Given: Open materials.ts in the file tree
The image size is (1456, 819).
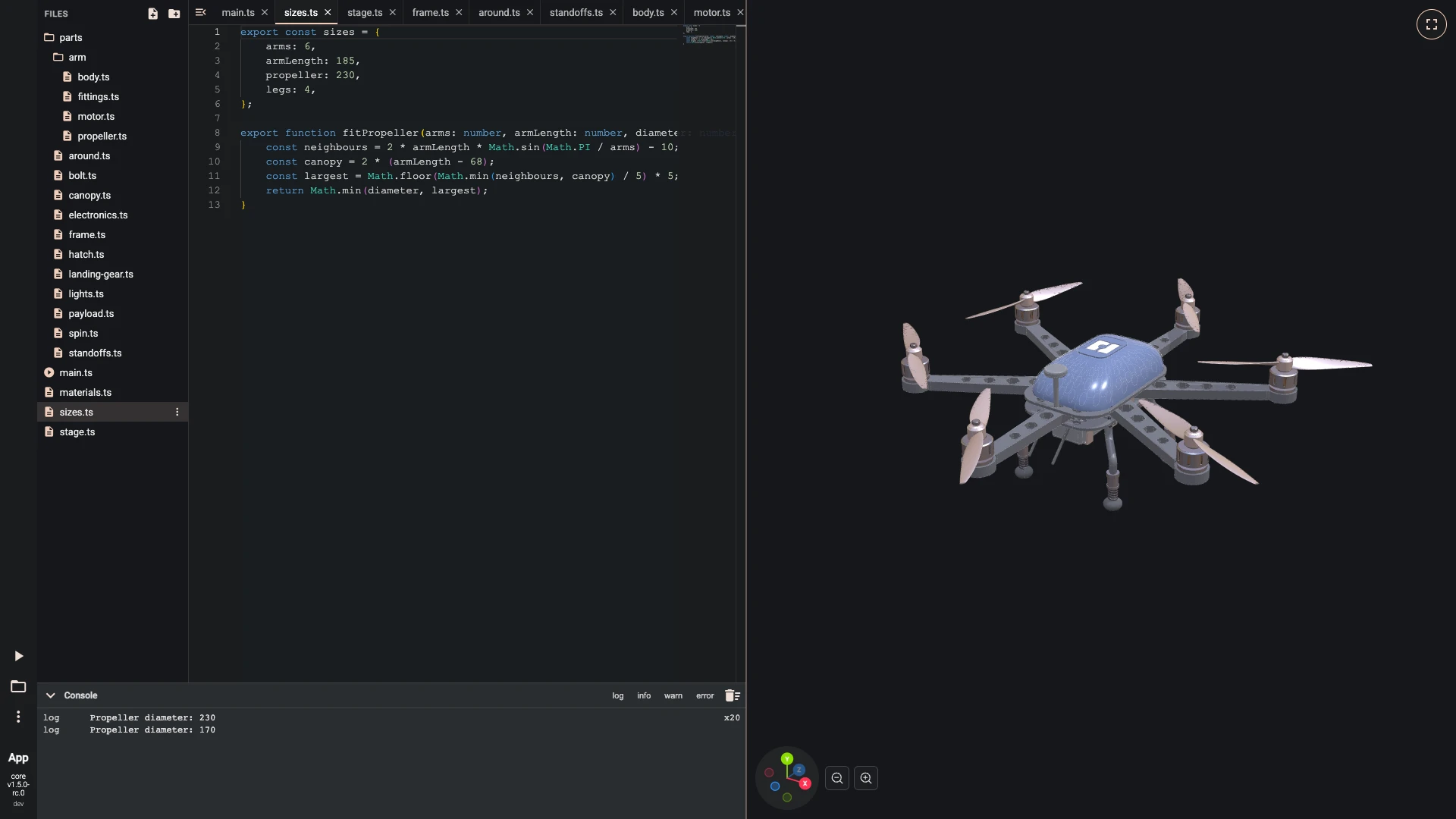Looking at the screenshot, I should click(112, 392).
